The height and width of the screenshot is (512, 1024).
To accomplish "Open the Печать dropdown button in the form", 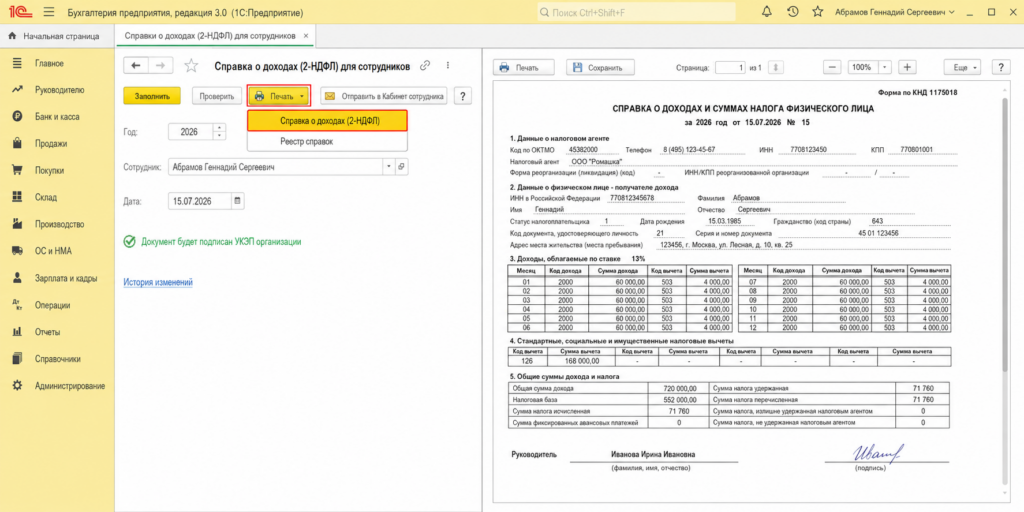I will click(x=279, y=96).
